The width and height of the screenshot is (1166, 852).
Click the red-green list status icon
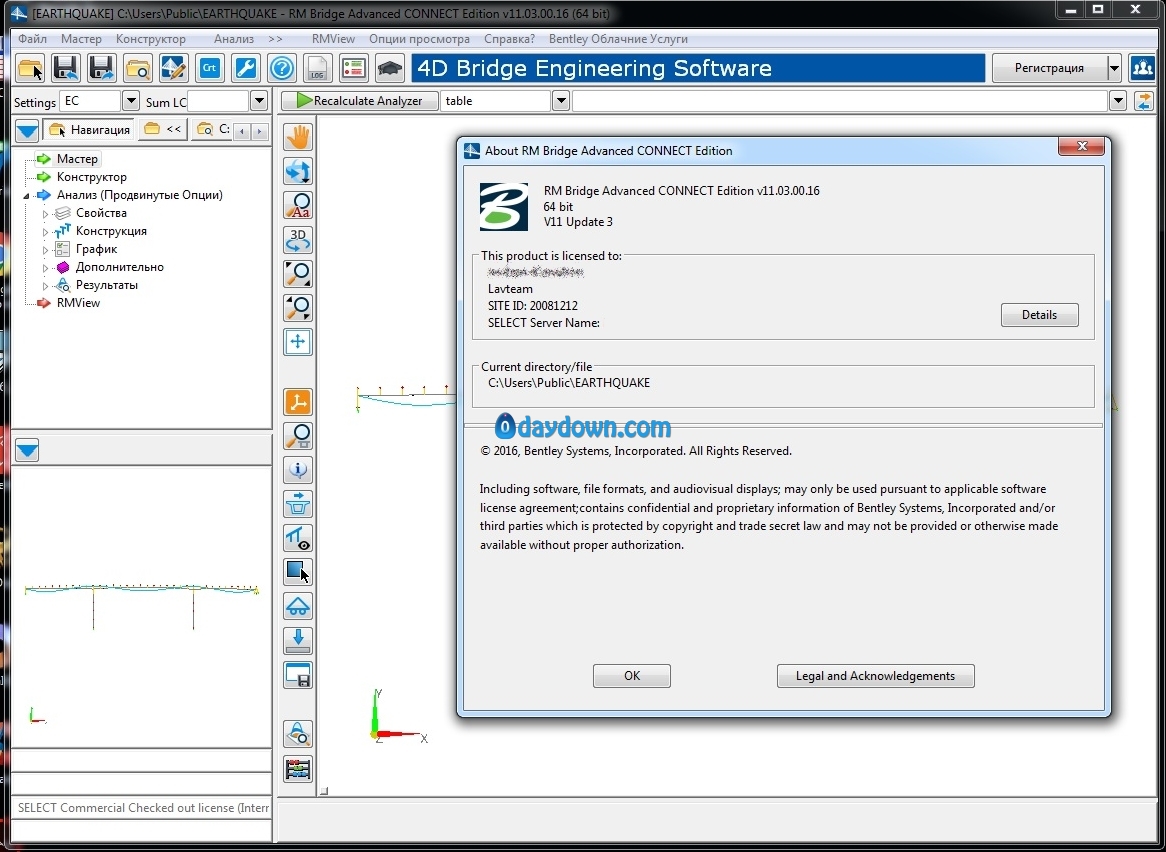click(354, 68)
